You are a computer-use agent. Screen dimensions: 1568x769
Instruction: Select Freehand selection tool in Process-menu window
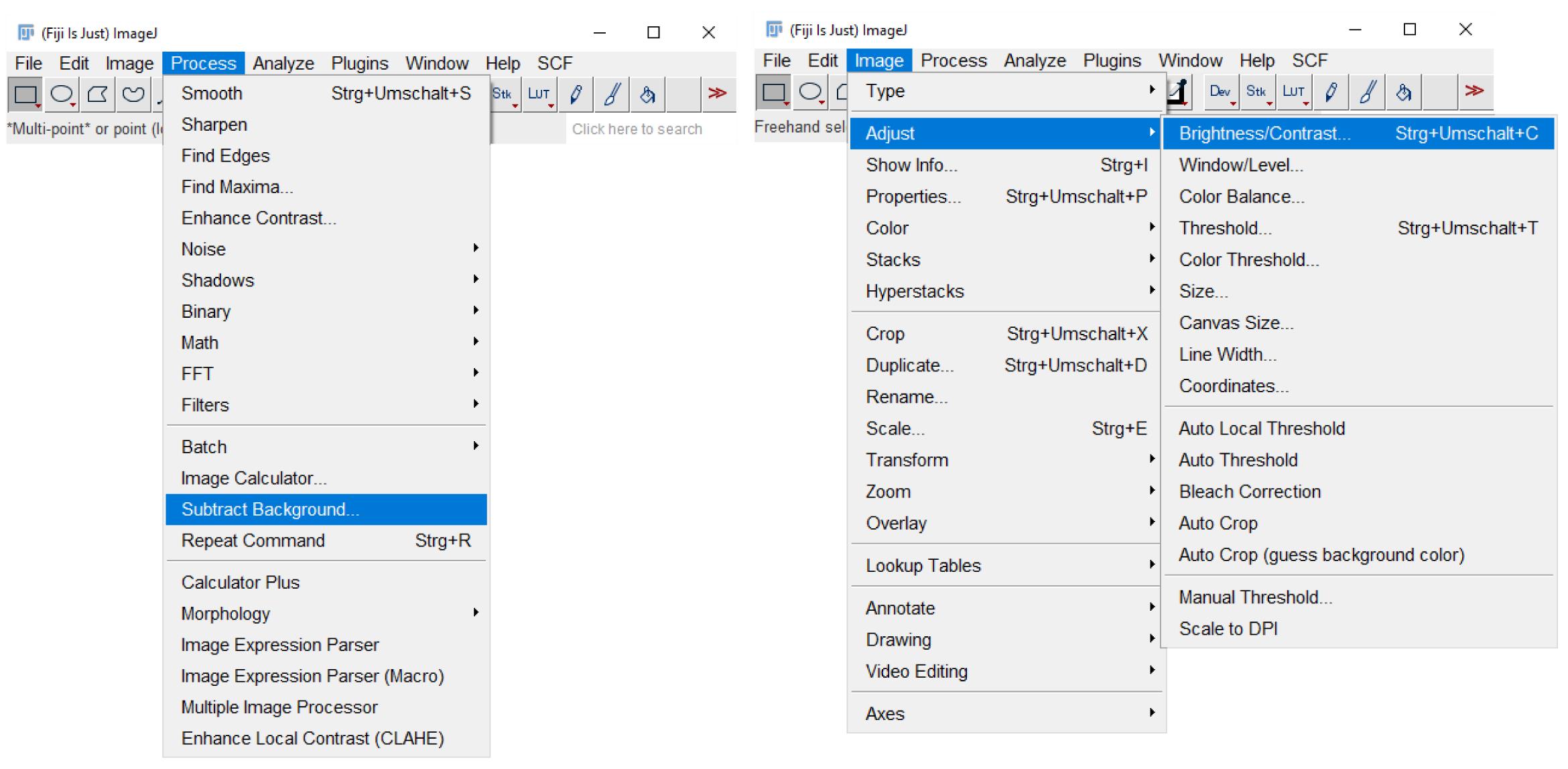point(133,95)
